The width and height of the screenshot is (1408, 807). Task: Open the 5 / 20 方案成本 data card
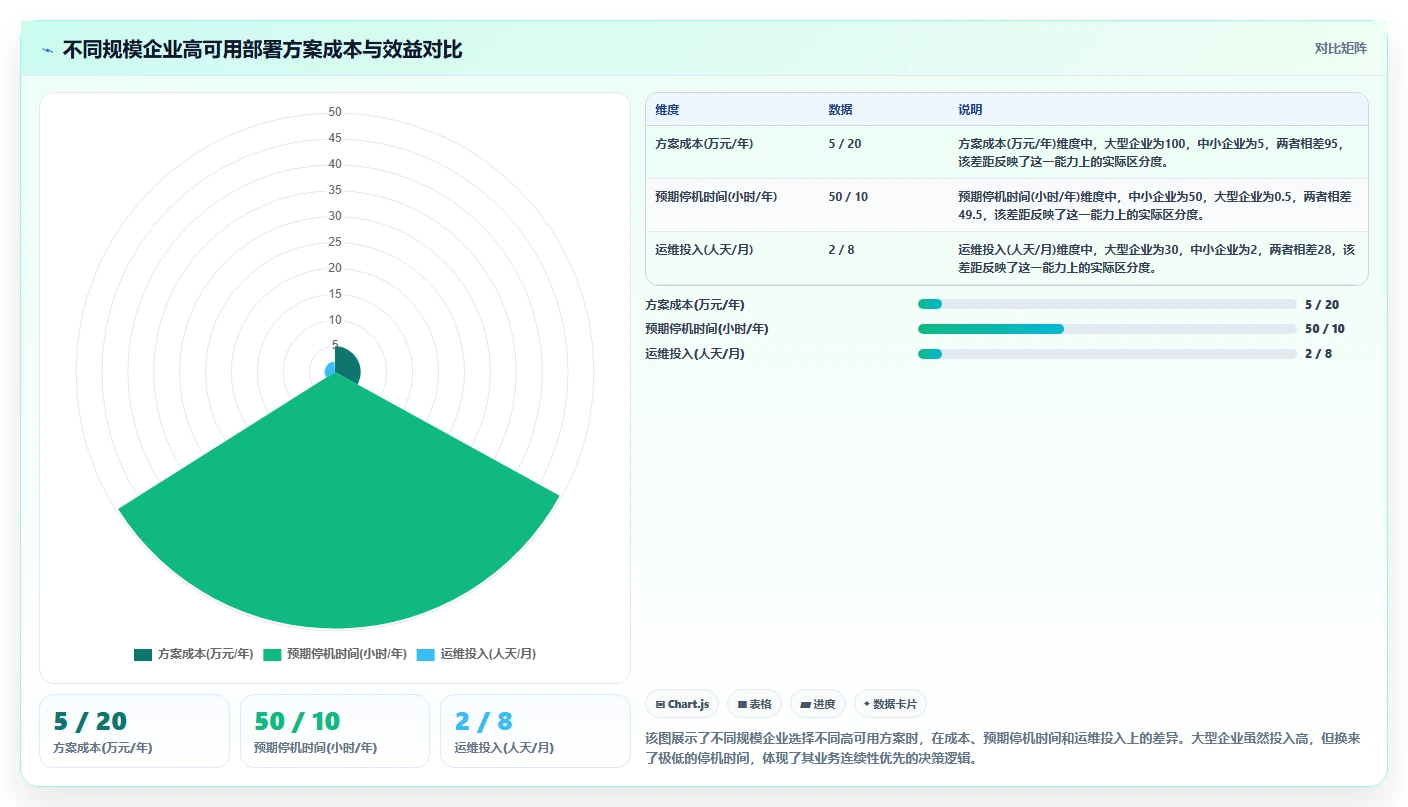tap(134, 731)
